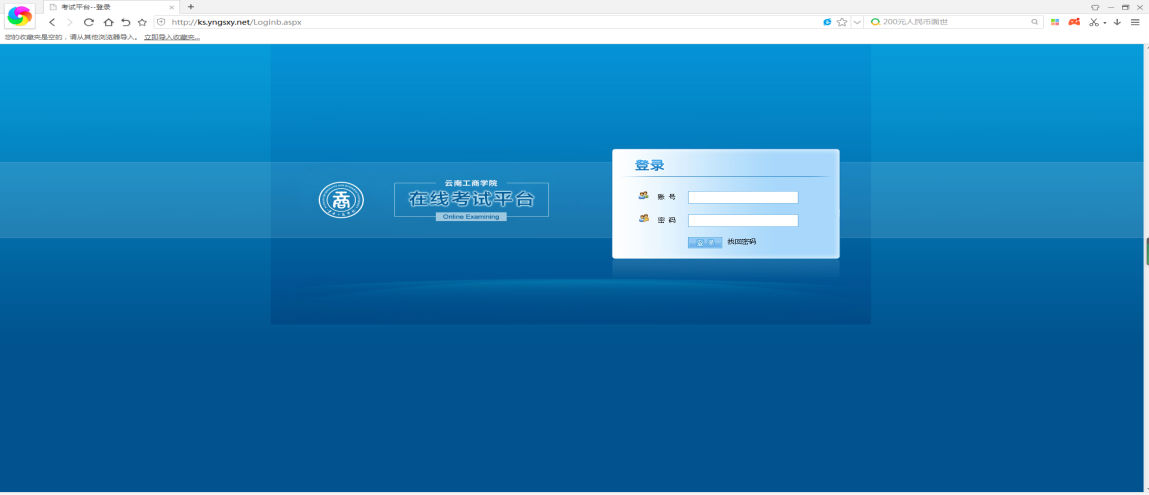Focus the 账号 account input field
This screenshot has width=1149, height=495.
tap(743, 197)
